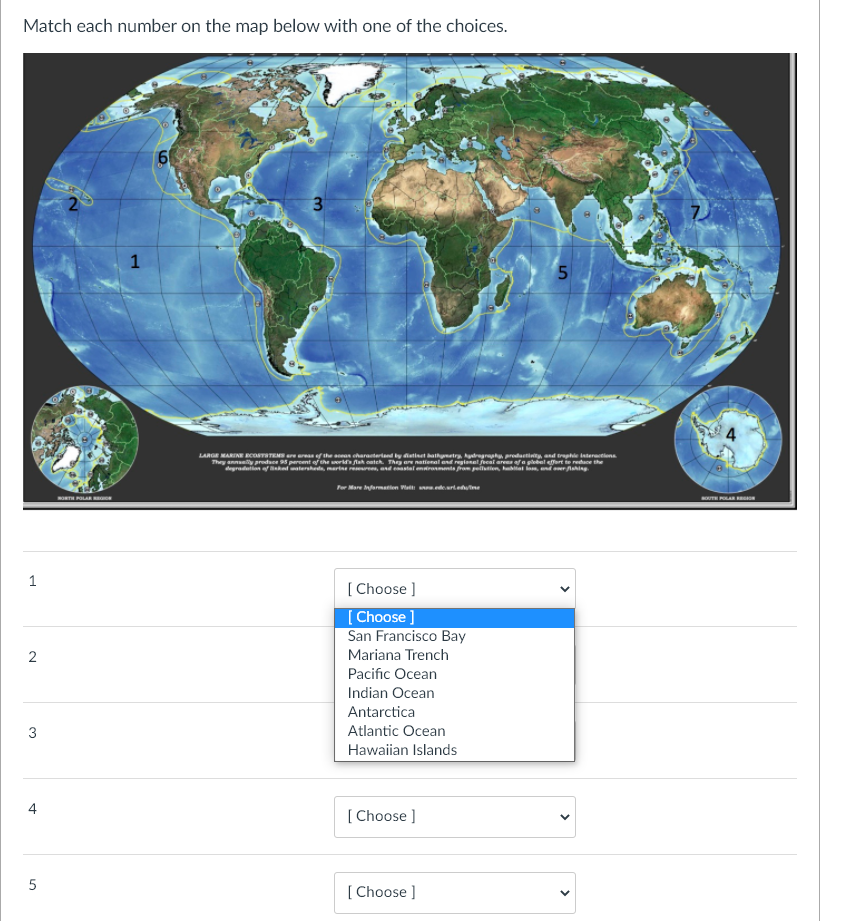Select "Hawaiian Islands" in the dropdown
Image resolution: width=867 pixels, height=921 pixels.
(x=402, y=750)
